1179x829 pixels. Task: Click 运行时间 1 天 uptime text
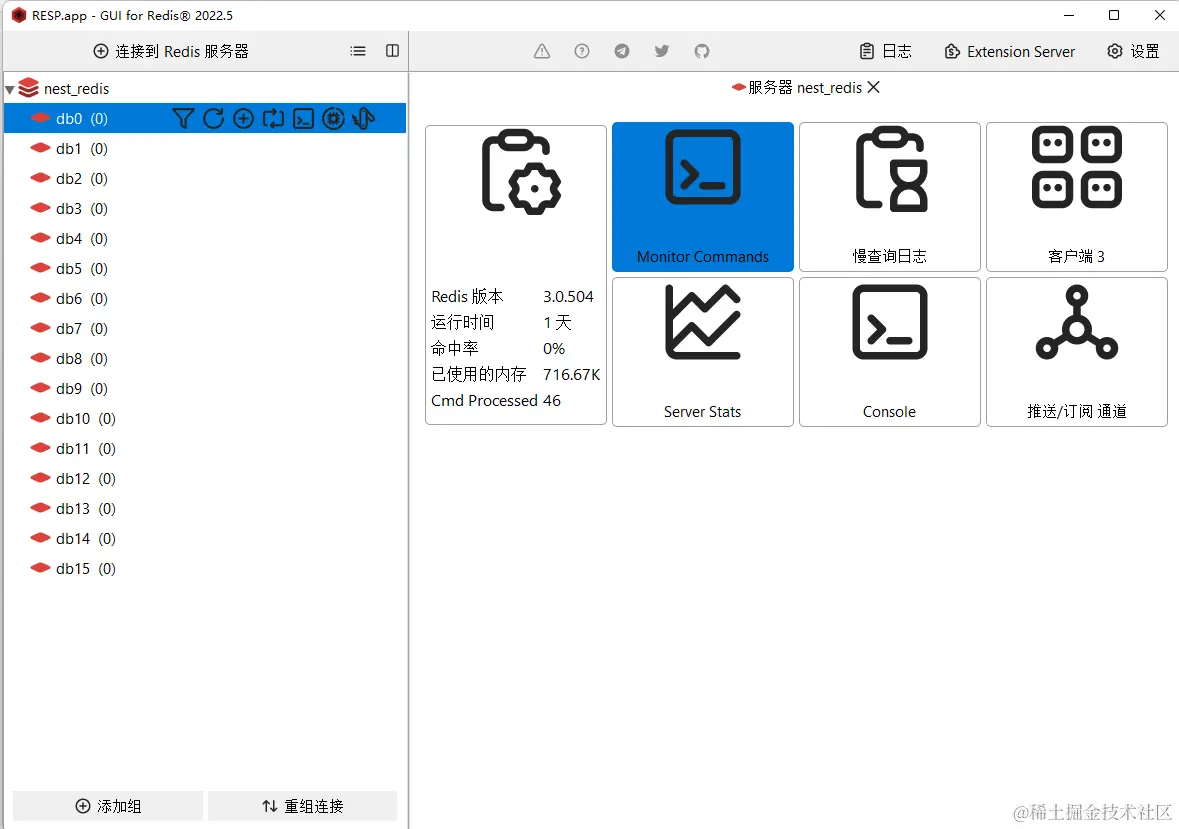(501, 322)
